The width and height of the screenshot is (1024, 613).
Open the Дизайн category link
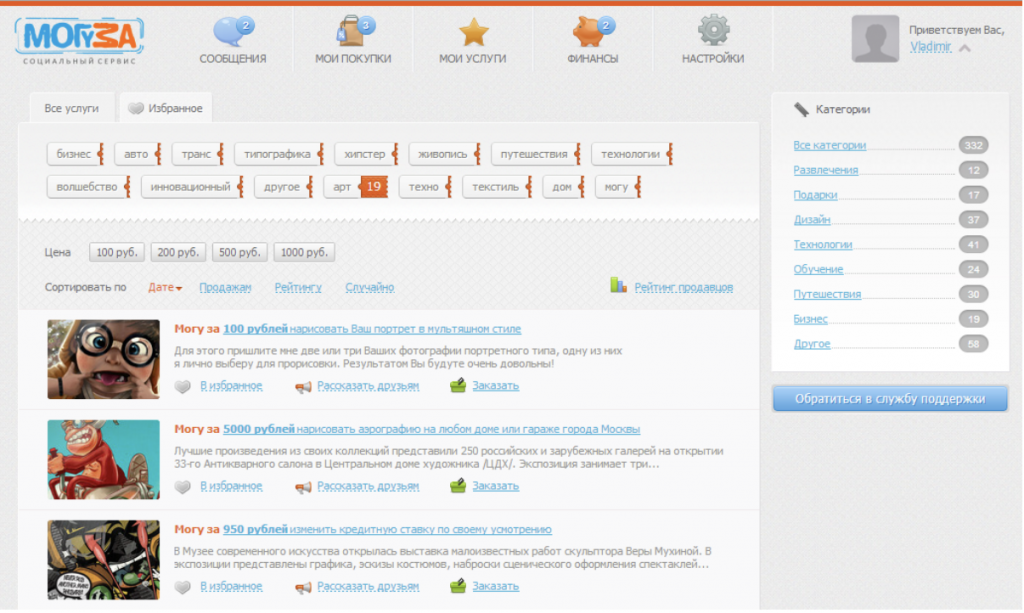[x=812, y=220]
